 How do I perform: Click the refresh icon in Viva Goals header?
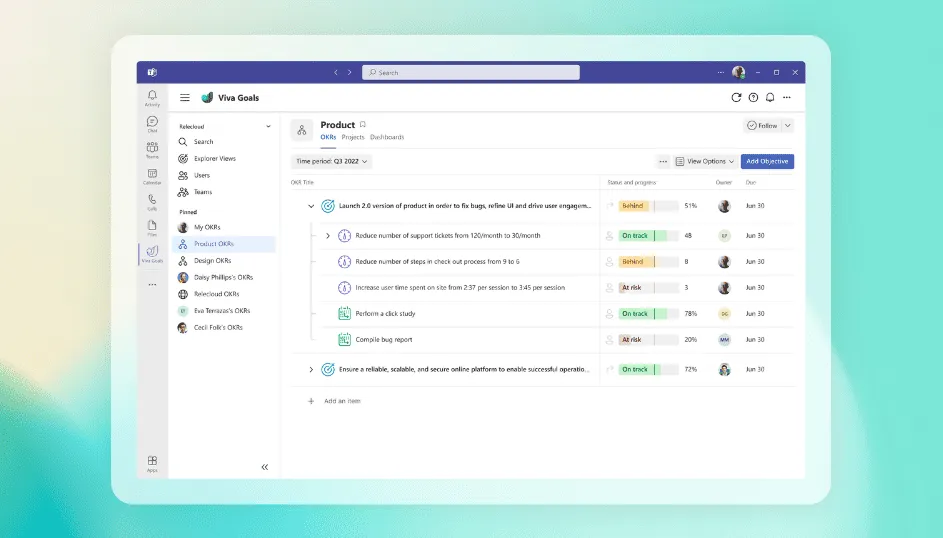(736, 98)
